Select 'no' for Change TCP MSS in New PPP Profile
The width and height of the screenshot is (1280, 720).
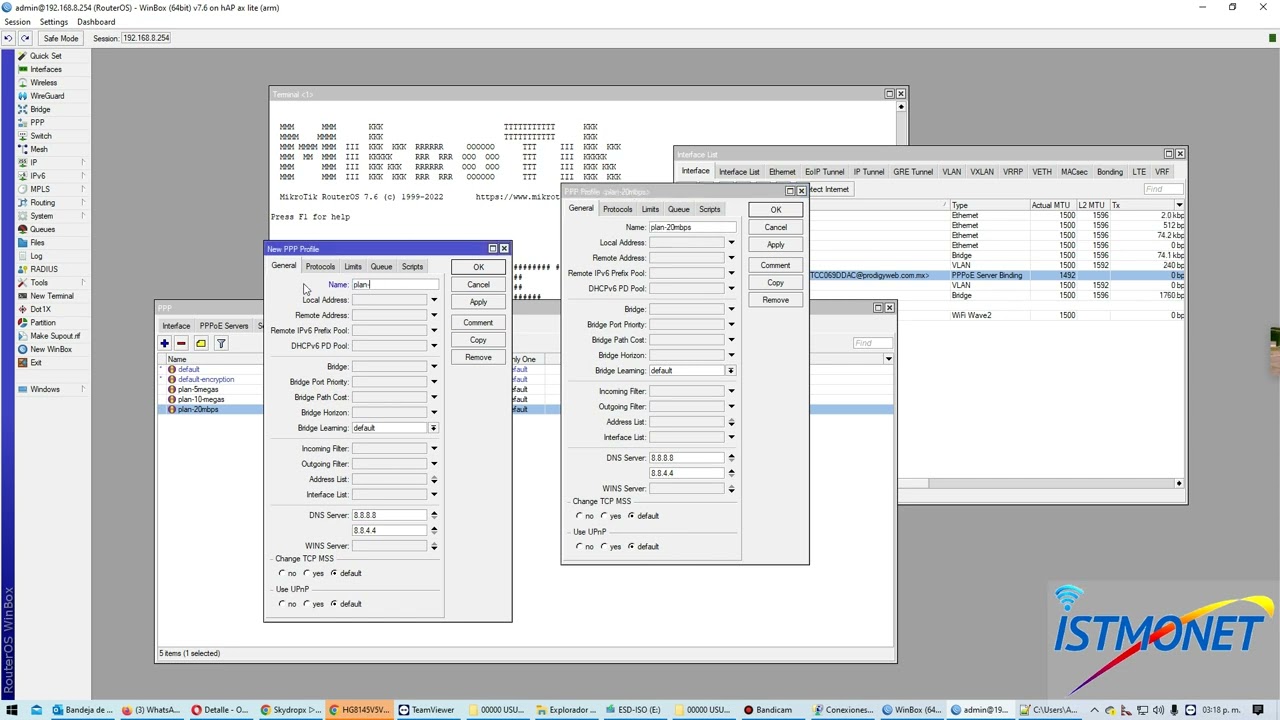pos(282,573)
